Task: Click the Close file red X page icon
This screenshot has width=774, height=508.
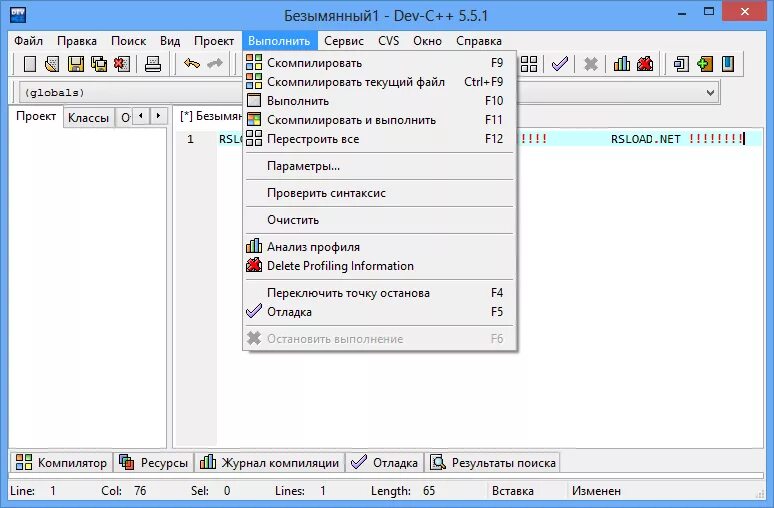Action: pos(121,64)
